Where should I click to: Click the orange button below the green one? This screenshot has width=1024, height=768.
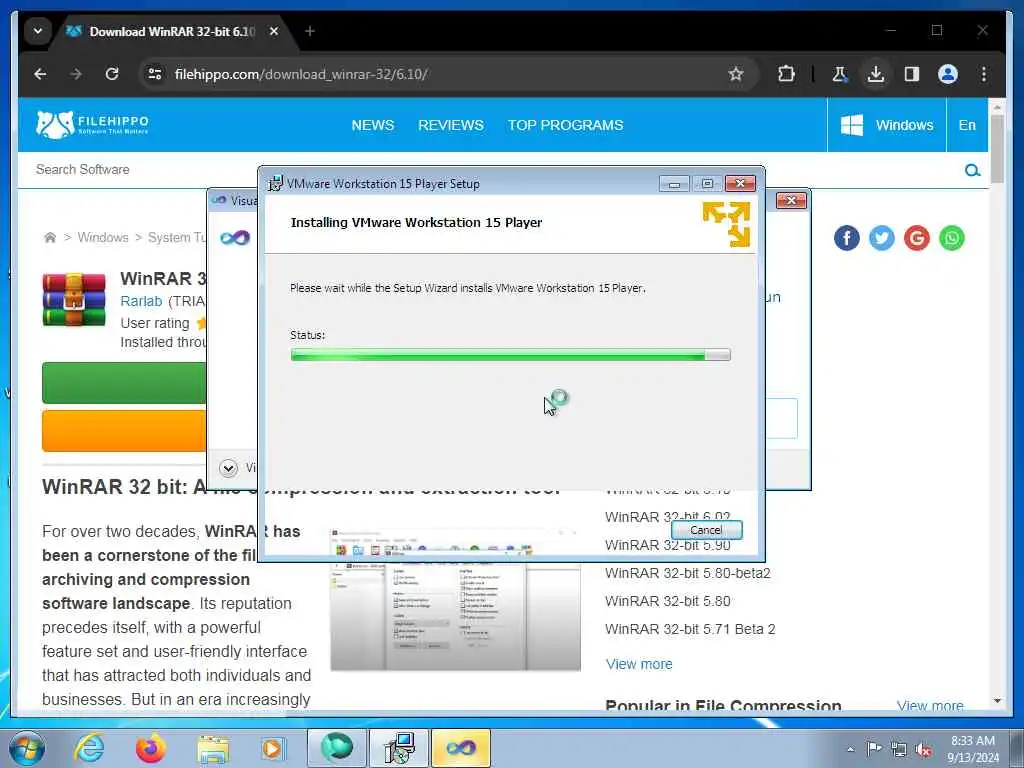coord(124,430)
